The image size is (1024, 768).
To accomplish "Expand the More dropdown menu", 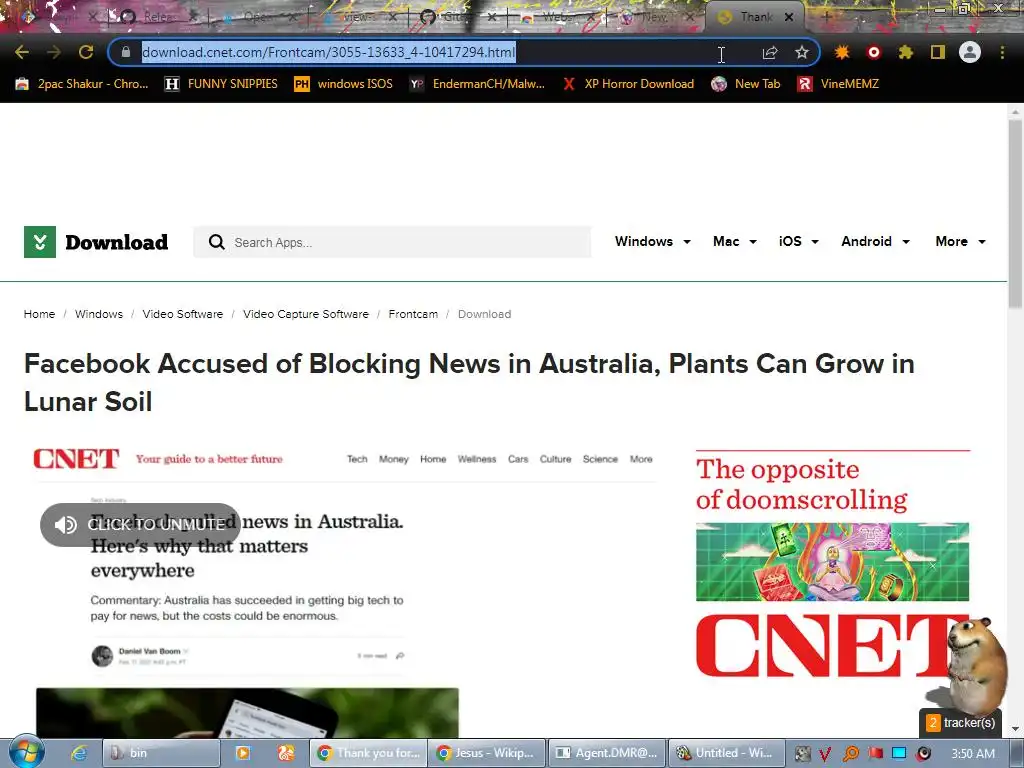I will (x=960, y=242).
